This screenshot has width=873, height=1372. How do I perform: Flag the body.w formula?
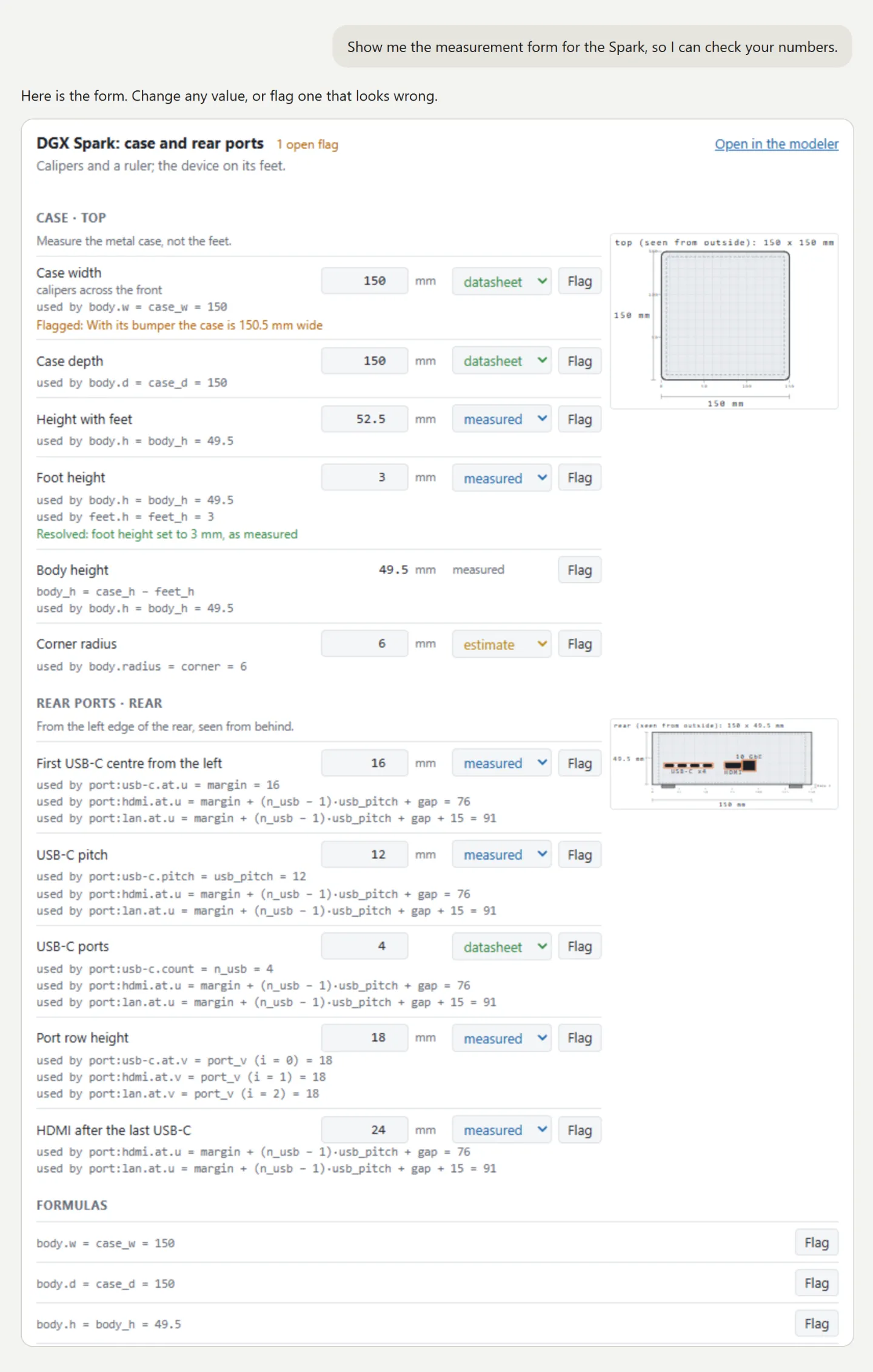tap(817, 1242)
